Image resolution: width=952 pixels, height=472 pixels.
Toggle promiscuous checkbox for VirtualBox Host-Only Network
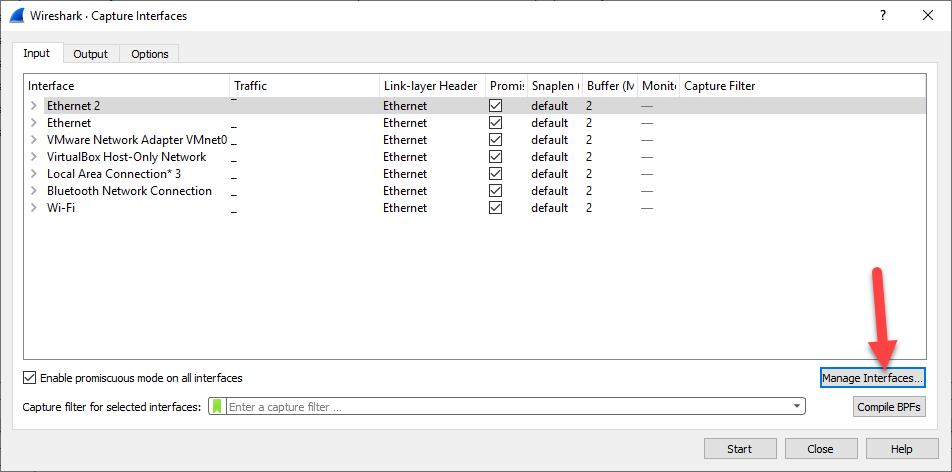(495, 157)
